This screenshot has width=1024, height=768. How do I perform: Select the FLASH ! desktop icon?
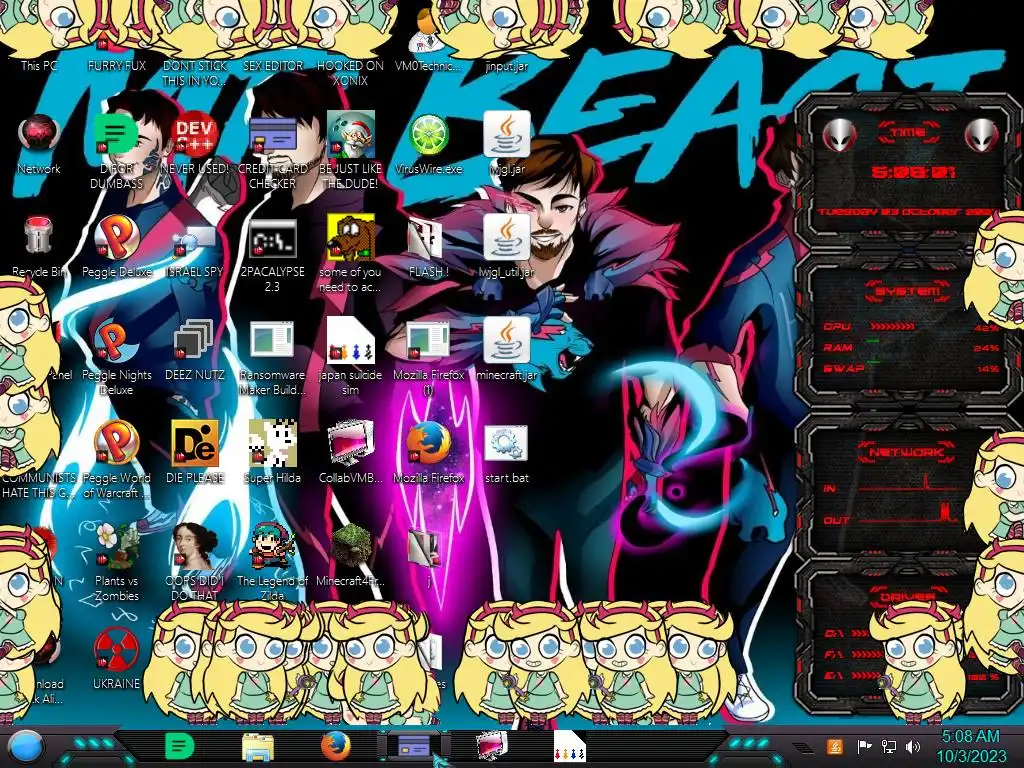428,248
